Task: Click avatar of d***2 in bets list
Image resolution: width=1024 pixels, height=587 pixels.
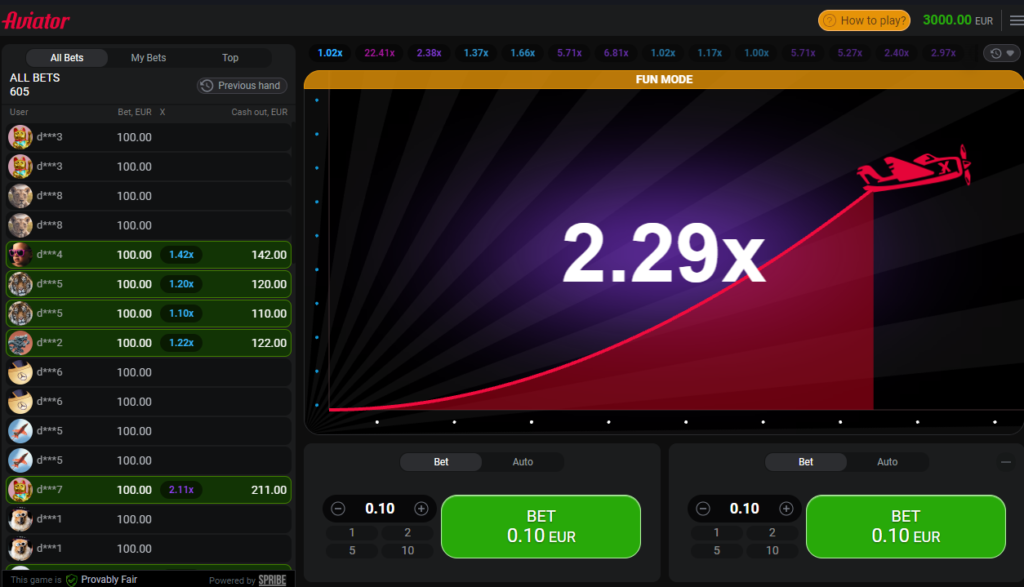Action: point(20,343)
